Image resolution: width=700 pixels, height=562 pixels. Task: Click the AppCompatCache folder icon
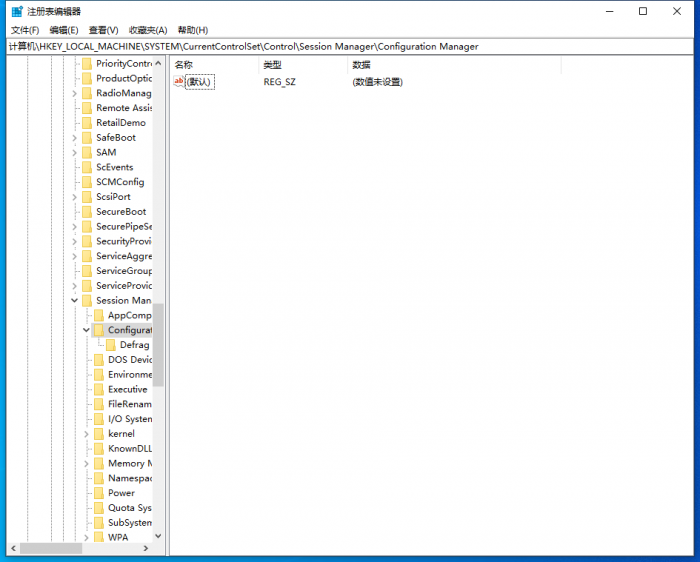tap(99, 316)
